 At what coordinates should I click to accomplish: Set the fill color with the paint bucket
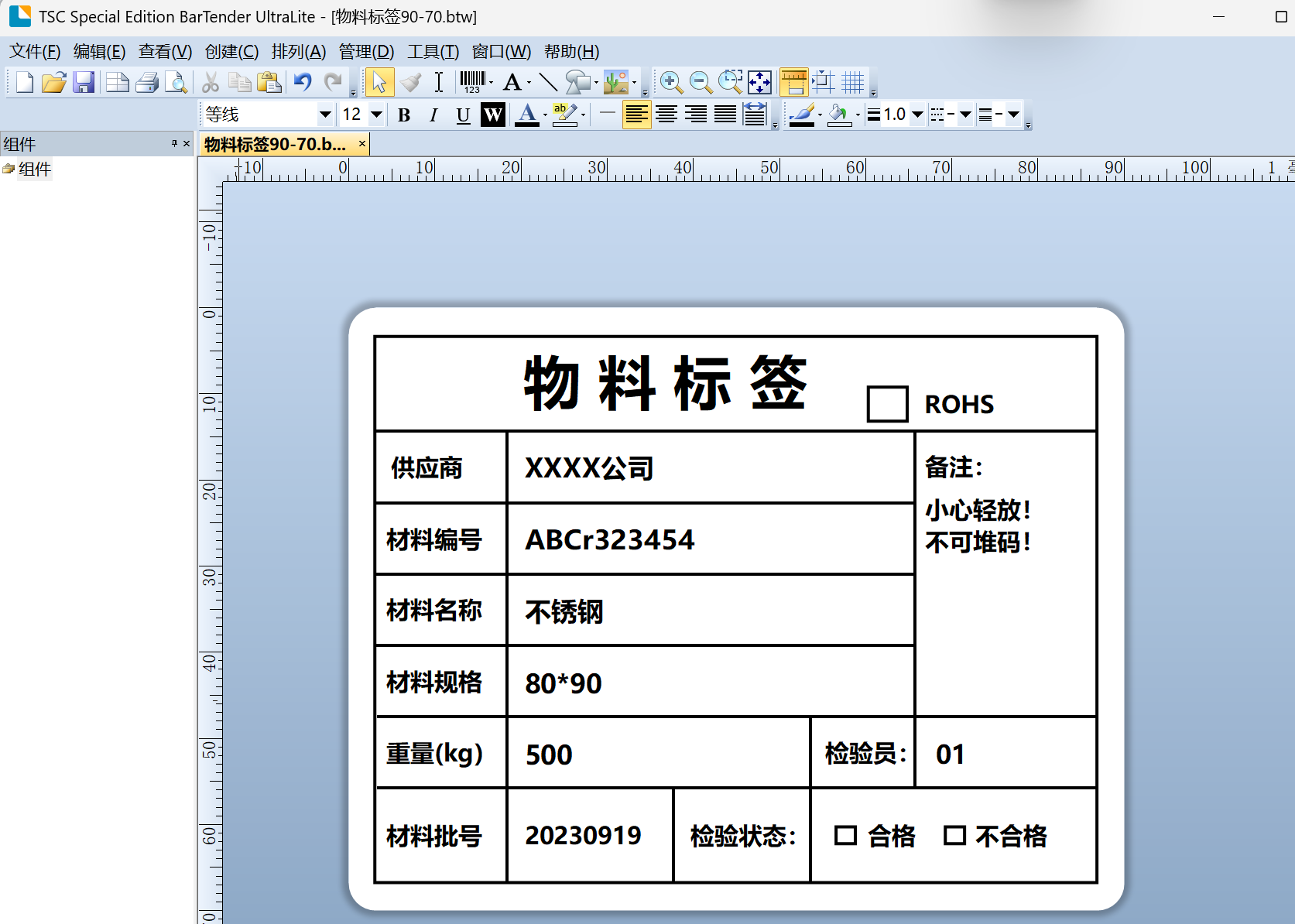tap(839, 115)
